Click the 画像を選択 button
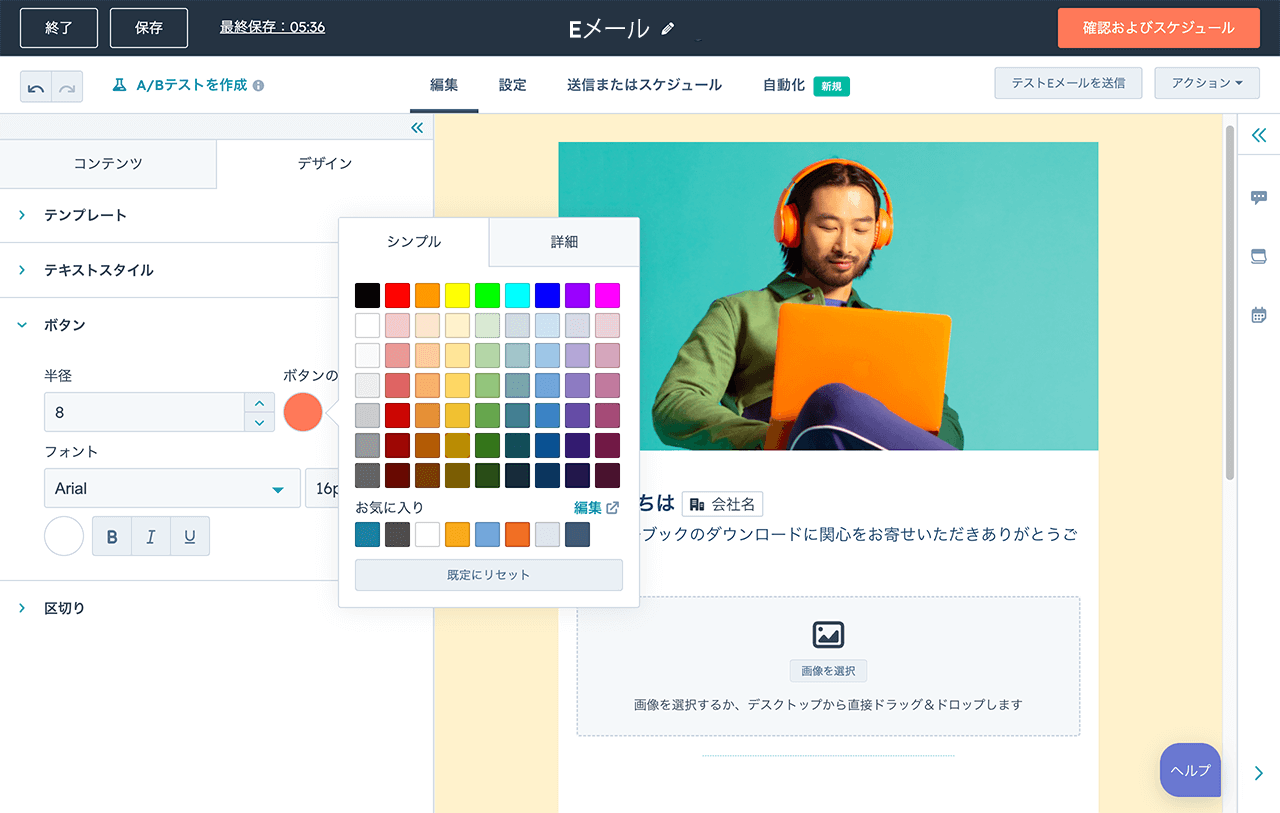This screenshot has width=1280, height=813. click(x=828, y=671)
